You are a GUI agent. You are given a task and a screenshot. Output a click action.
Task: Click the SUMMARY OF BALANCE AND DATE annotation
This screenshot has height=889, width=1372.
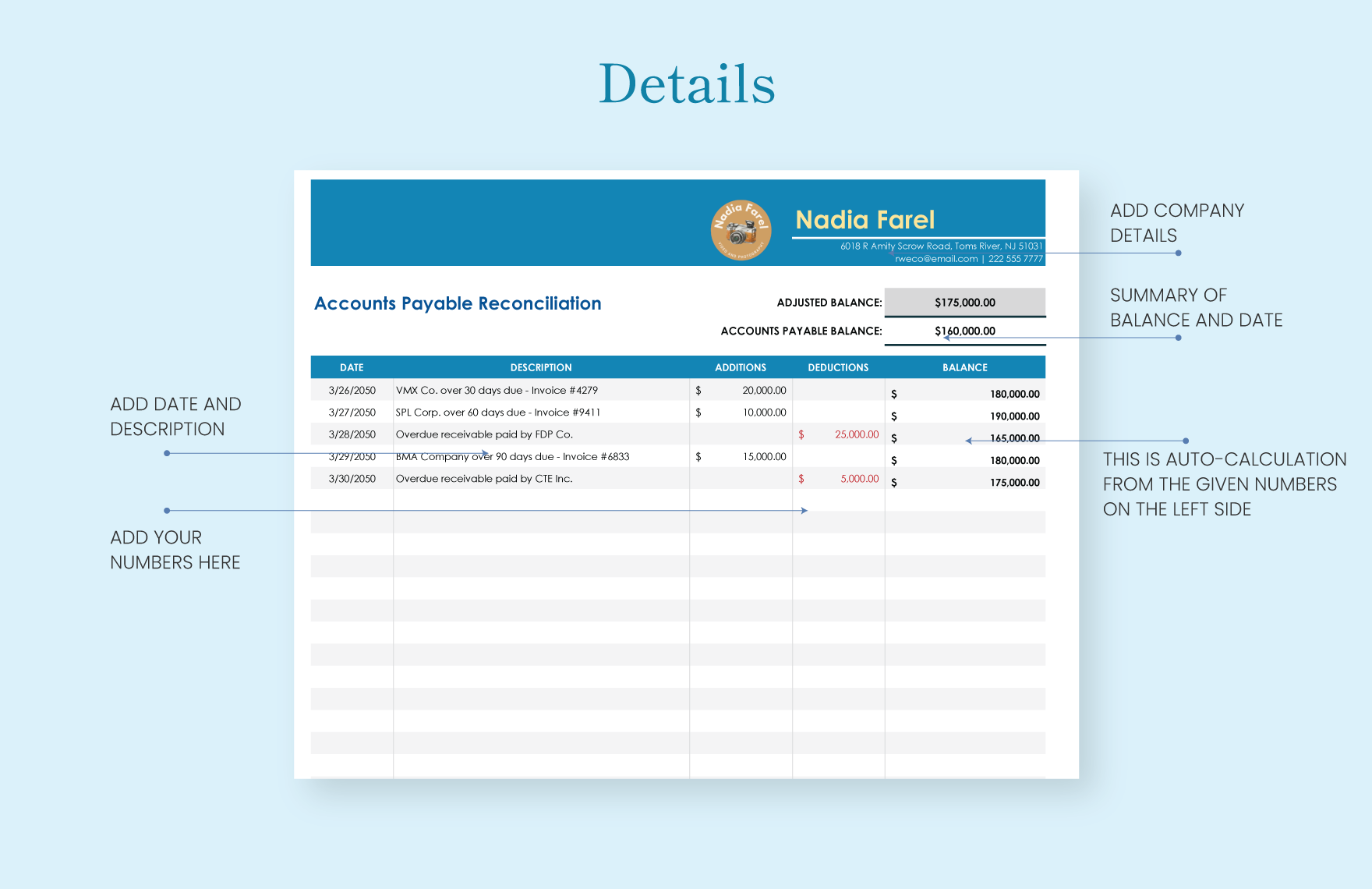(1196, 308)
